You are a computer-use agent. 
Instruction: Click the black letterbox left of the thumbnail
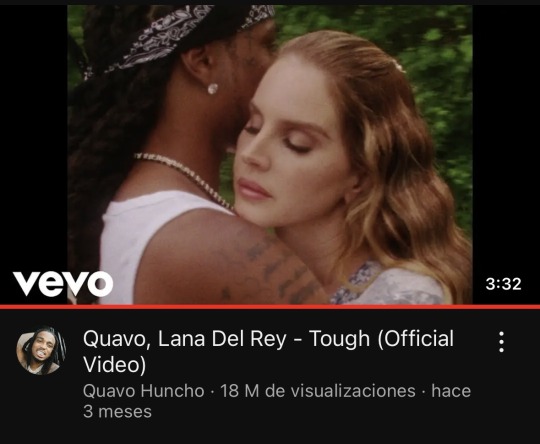(33, 138)
